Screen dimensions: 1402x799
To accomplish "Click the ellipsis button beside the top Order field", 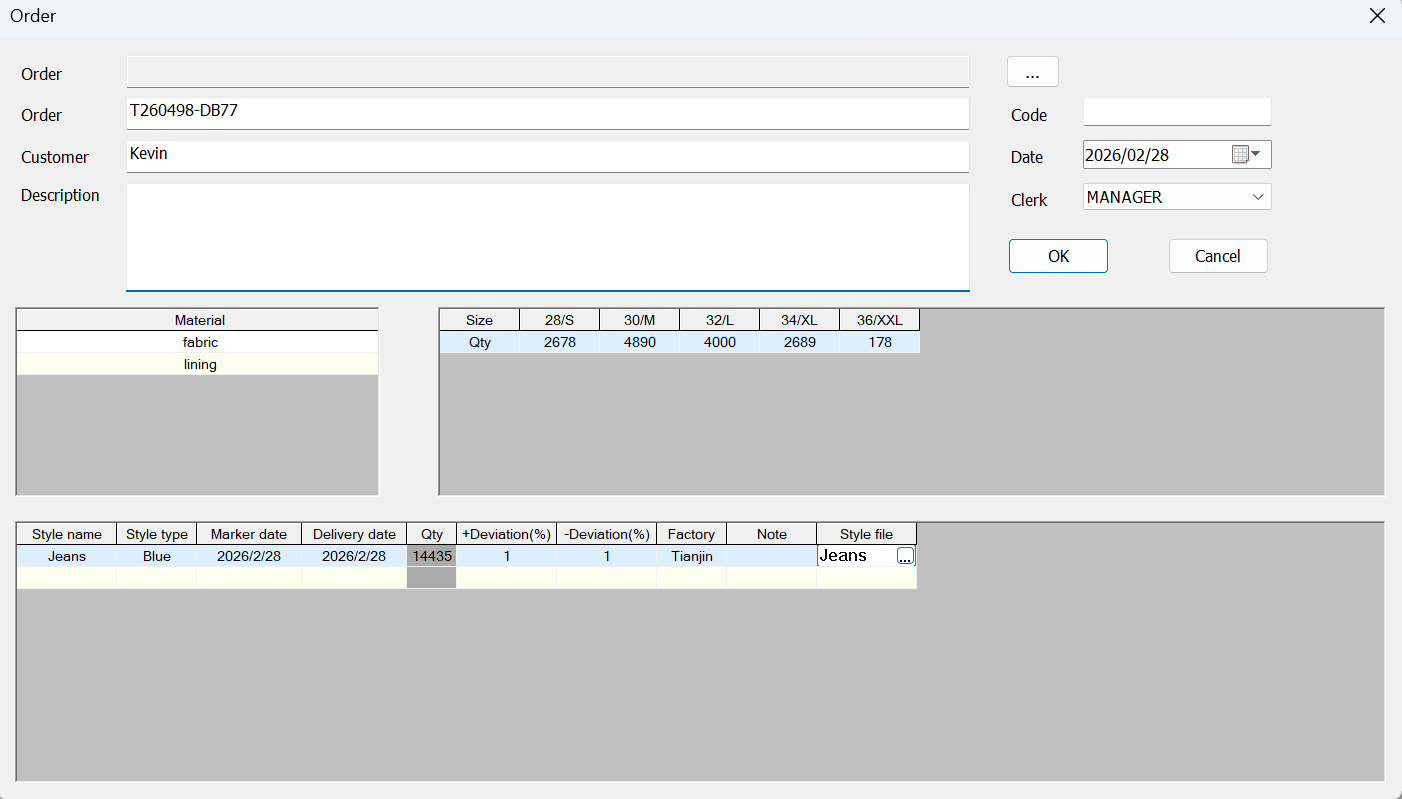I will tap(1032, 73).
